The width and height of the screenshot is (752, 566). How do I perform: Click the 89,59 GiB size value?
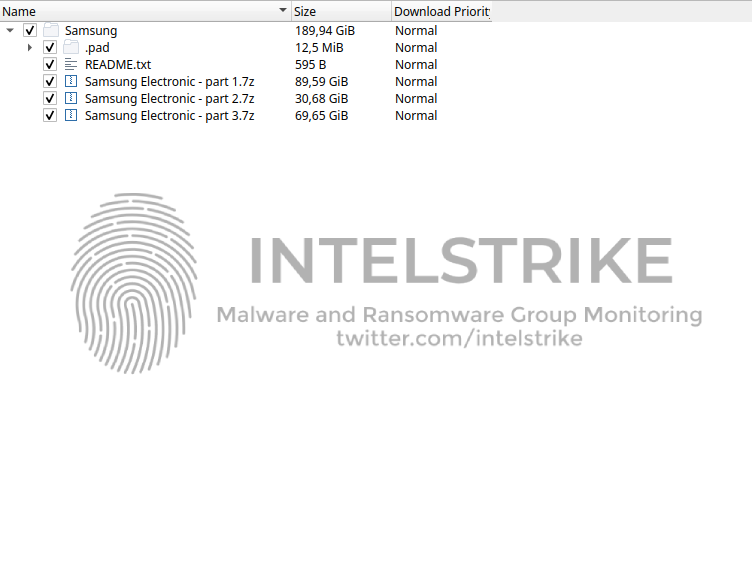point(322,82)
